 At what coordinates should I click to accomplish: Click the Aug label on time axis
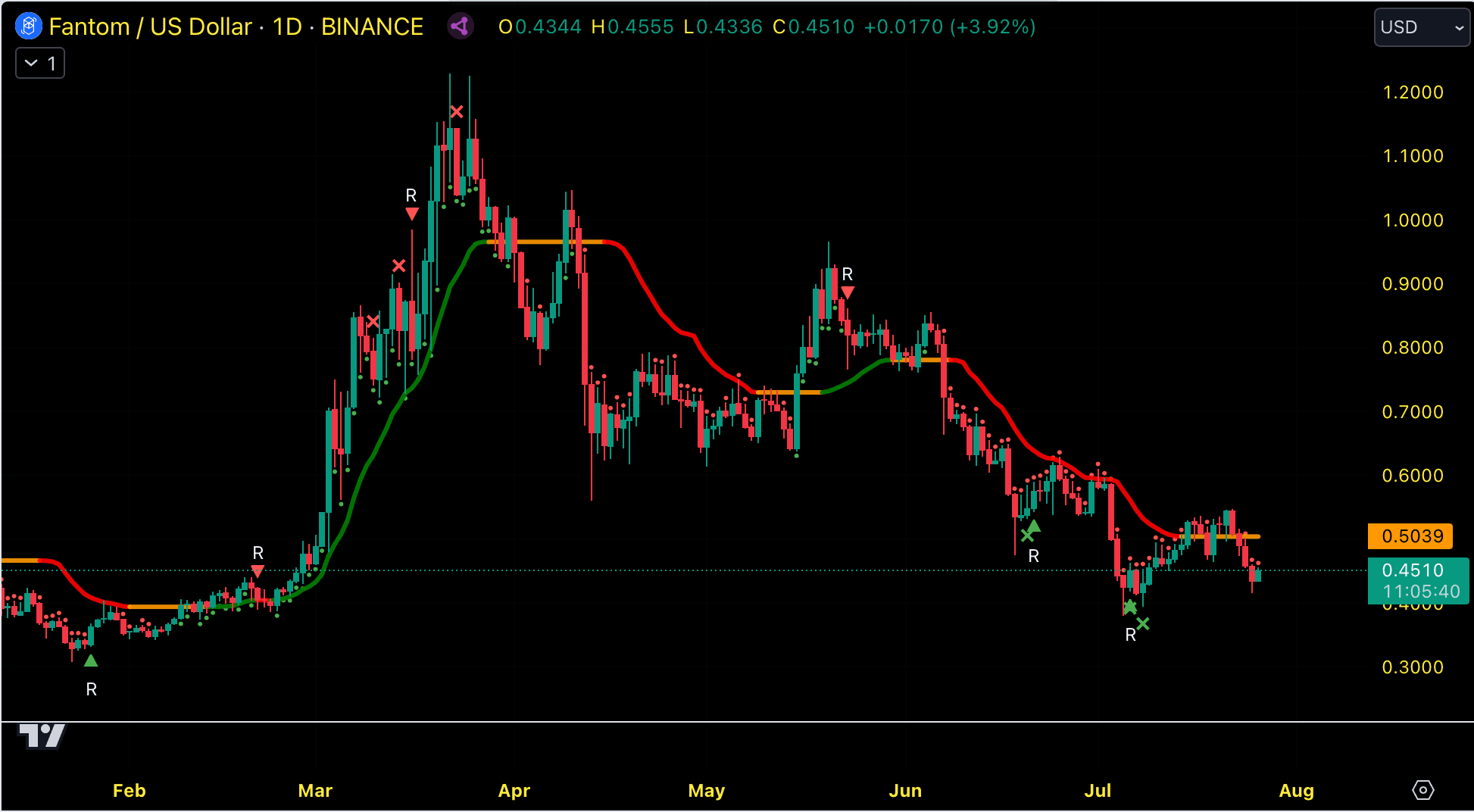click(x=1296, y=791)
